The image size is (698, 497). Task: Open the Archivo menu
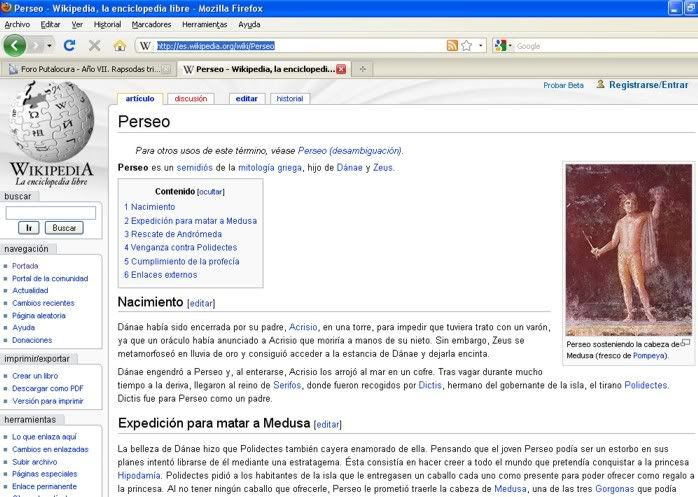pyautogui.click(x=17, y=24)
